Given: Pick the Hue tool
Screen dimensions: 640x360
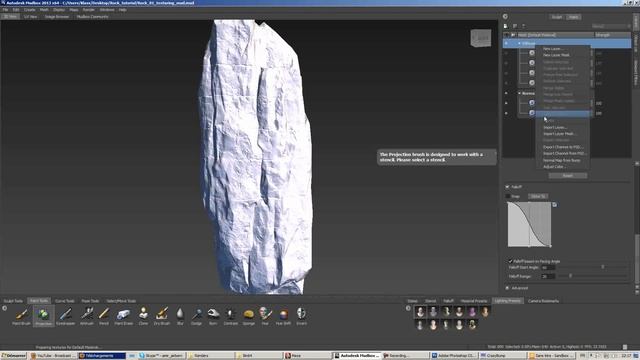Looking at the screenshot, I should pos(265,316).
